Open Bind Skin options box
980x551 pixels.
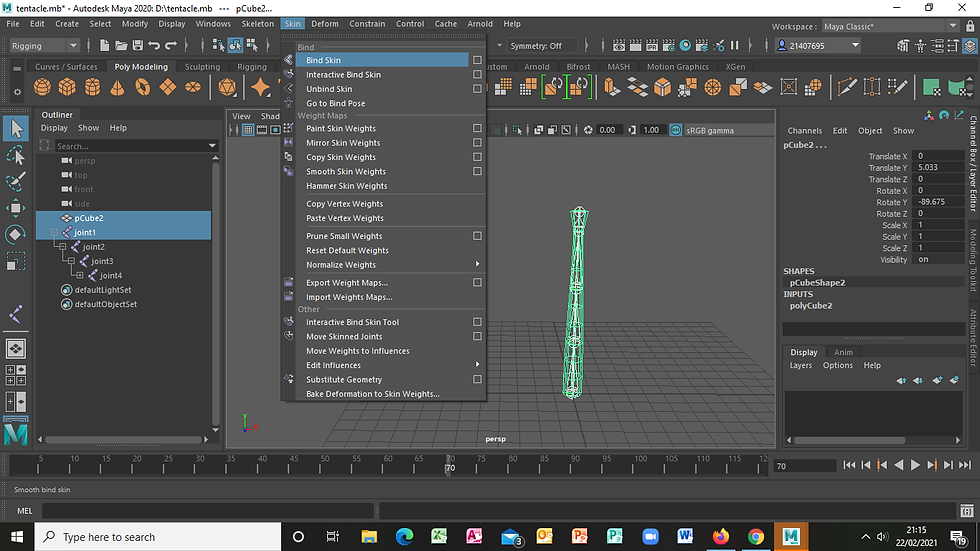(x=477, y=60)
